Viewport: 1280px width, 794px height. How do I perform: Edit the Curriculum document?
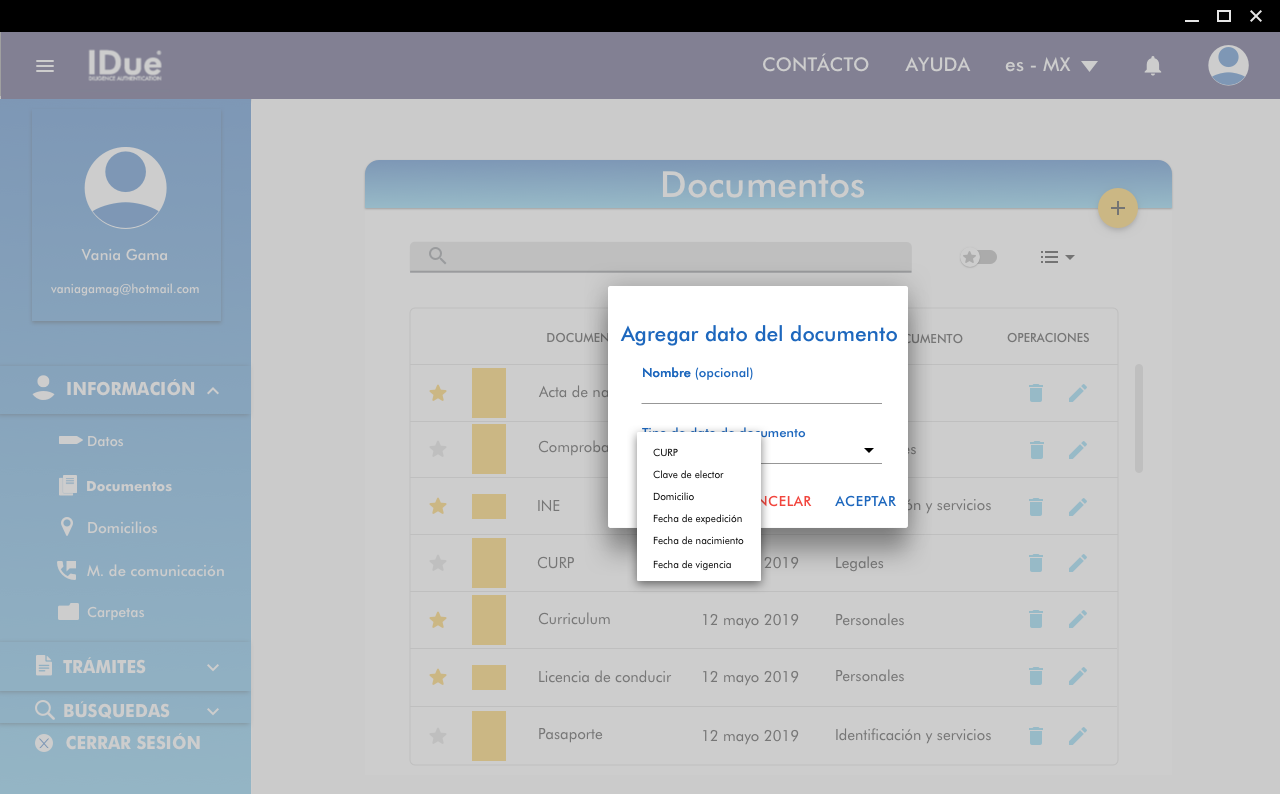1077,620
